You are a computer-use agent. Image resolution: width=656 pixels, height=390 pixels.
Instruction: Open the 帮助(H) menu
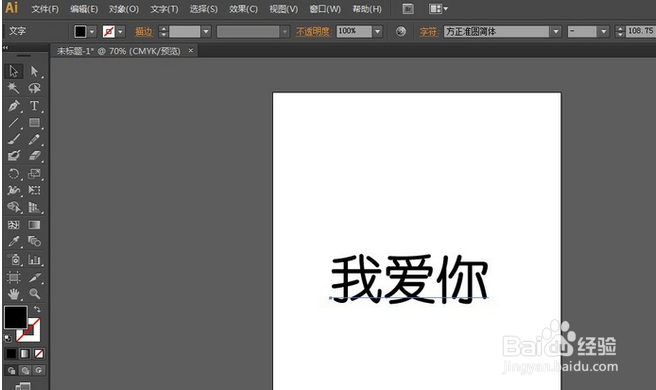click(x=367, y=9)
